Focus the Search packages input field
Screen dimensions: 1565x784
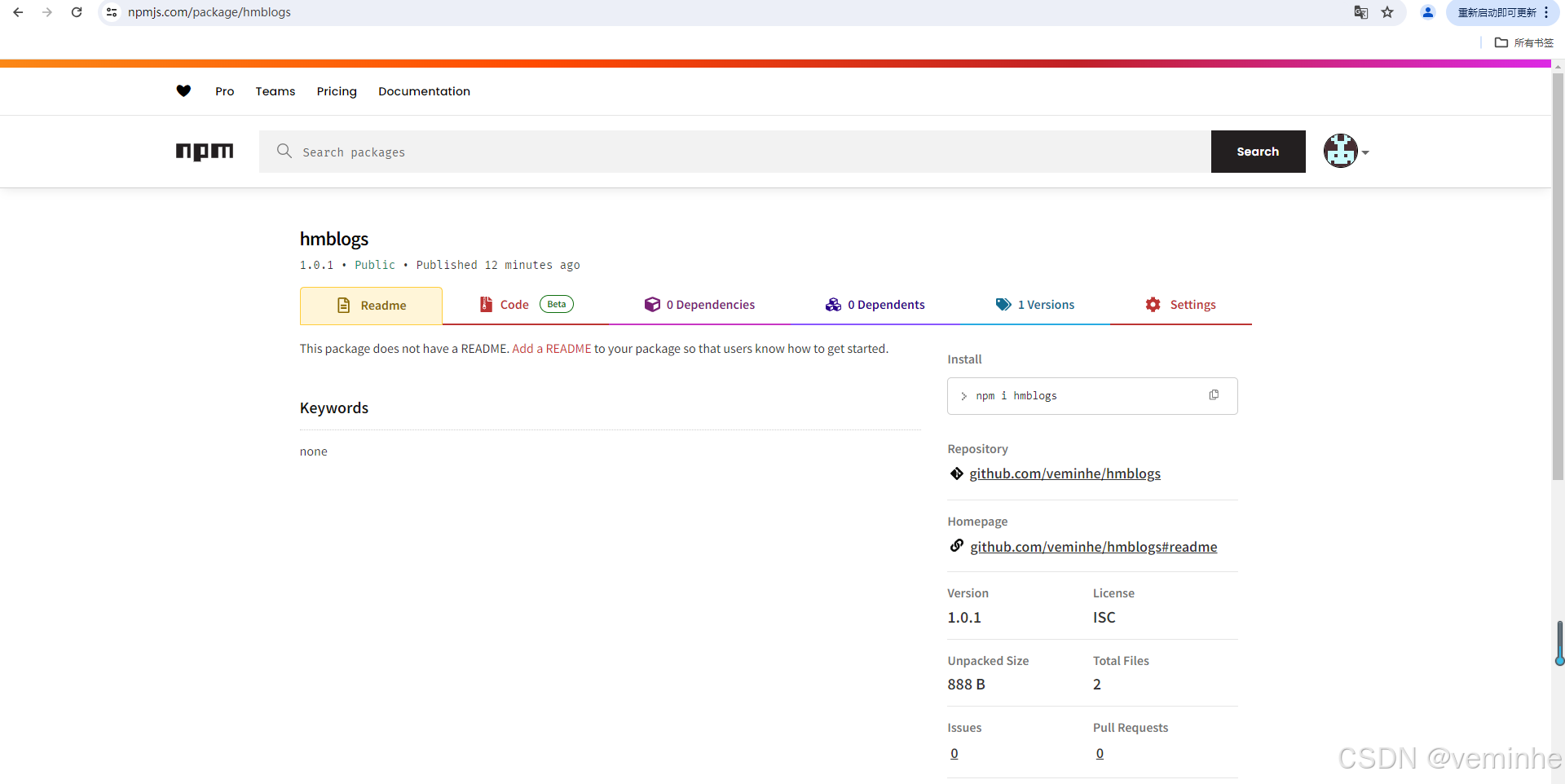pyautogui.click(x=734, y=152)
